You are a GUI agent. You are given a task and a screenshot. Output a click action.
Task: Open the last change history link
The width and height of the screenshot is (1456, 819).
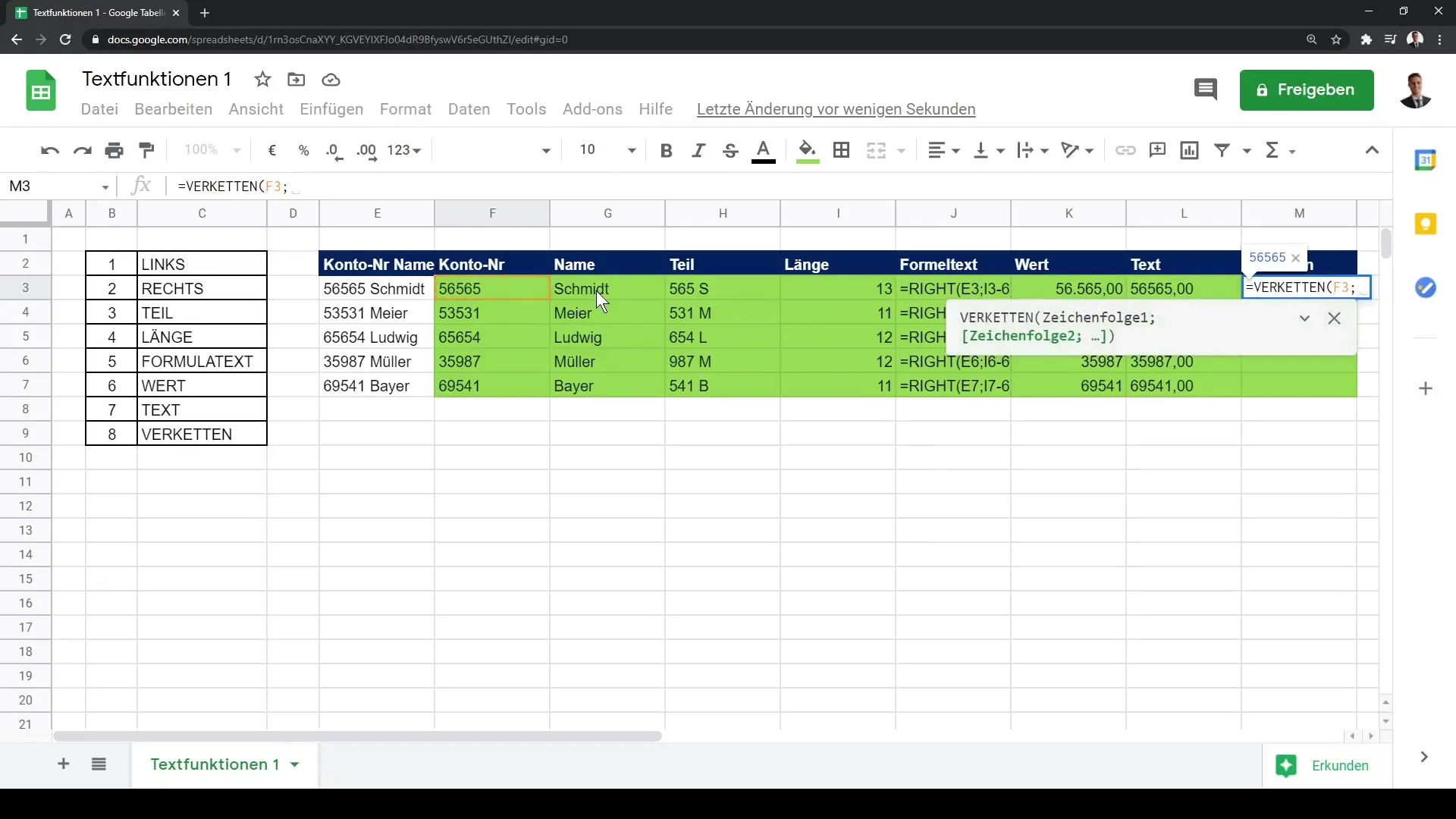(x=836, y=109)
